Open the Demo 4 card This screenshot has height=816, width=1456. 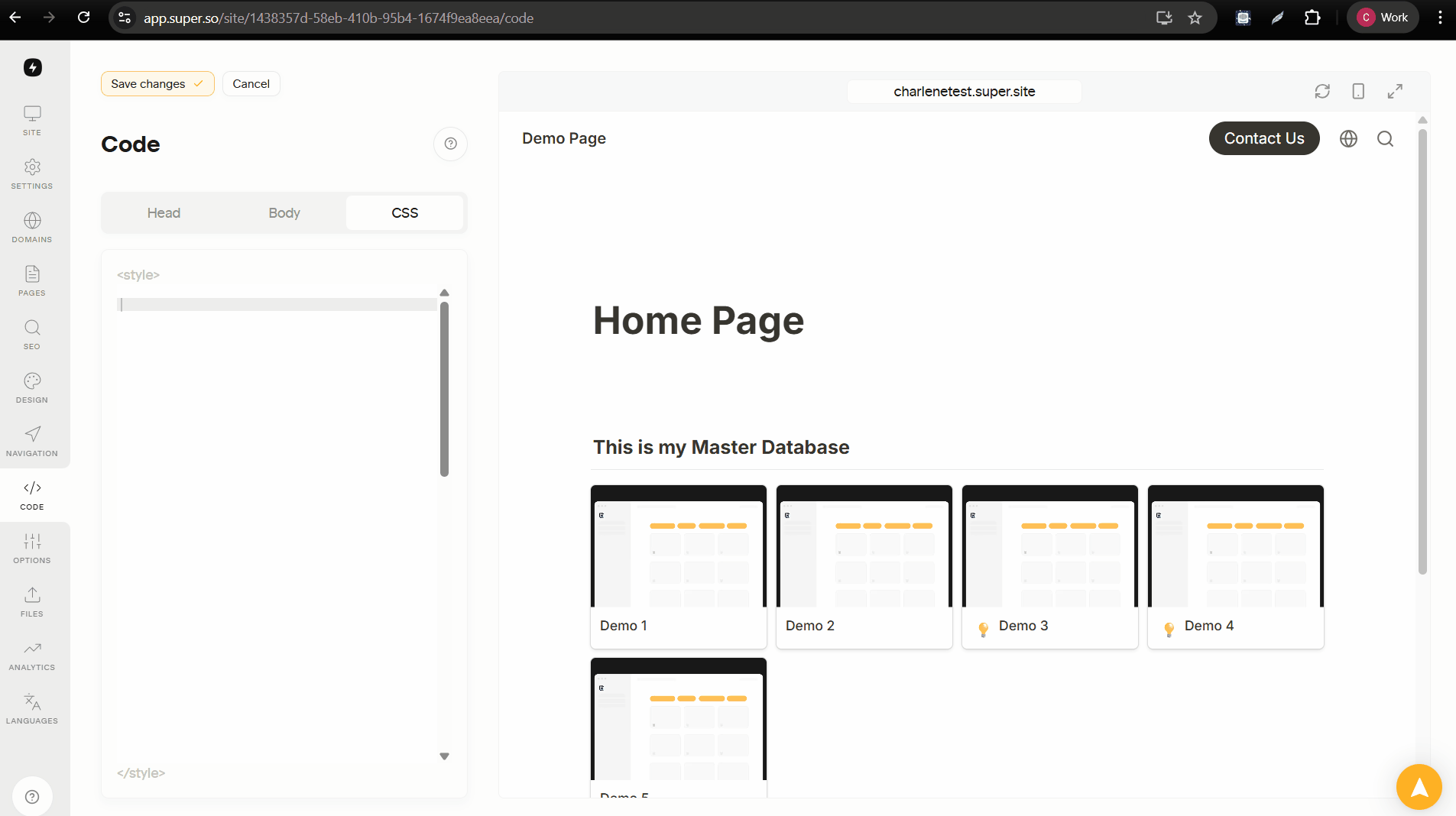[1236, 567]
